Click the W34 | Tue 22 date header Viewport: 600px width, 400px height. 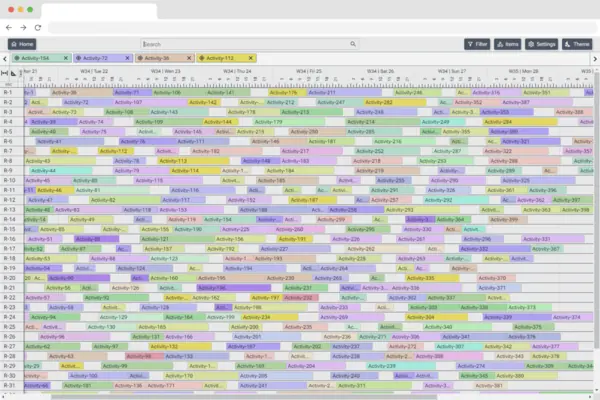tap(94, 71)
